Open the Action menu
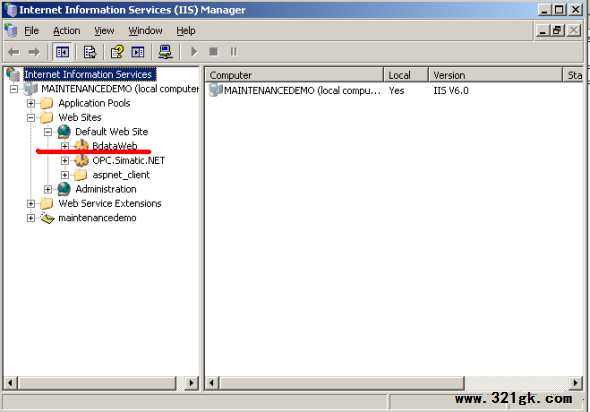Screen dimensions: 590x412 coord(67,30)
